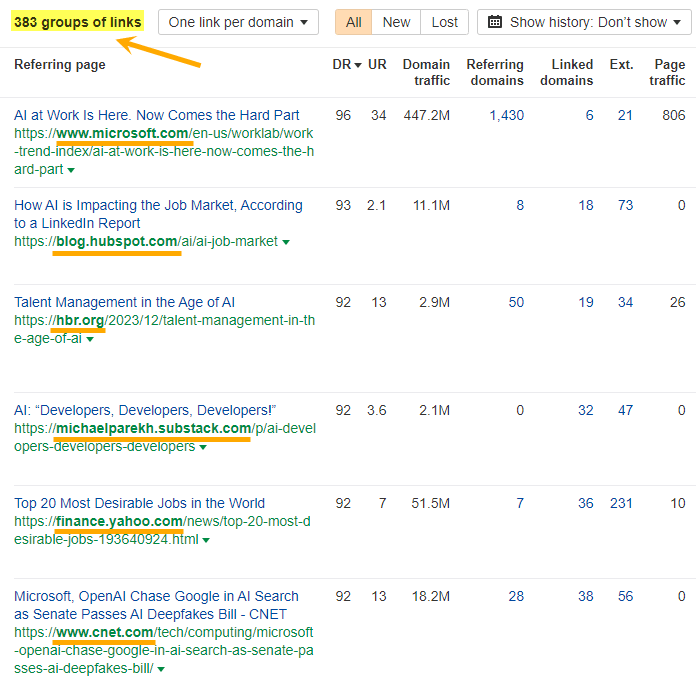
Task: Expand the finance.yahoo.com URL dropdown arrow
Action: tap(206, 541)
